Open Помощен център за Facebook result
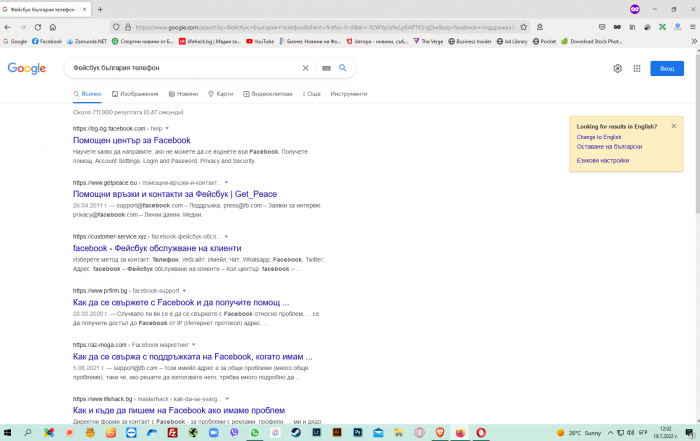This screenshot has width=700, height=441. [132, 140]
